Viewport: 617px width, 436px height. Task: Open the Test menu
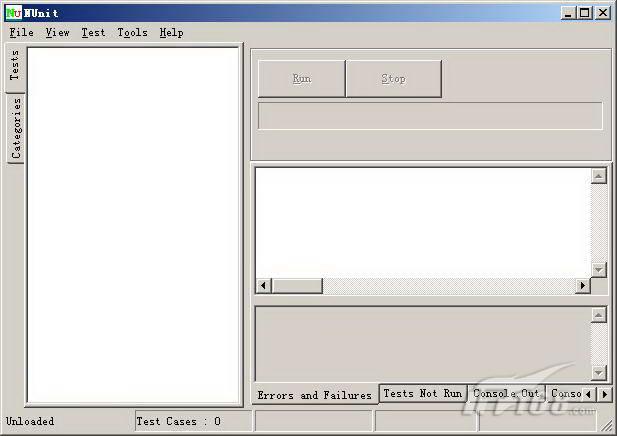click(93, 33)
